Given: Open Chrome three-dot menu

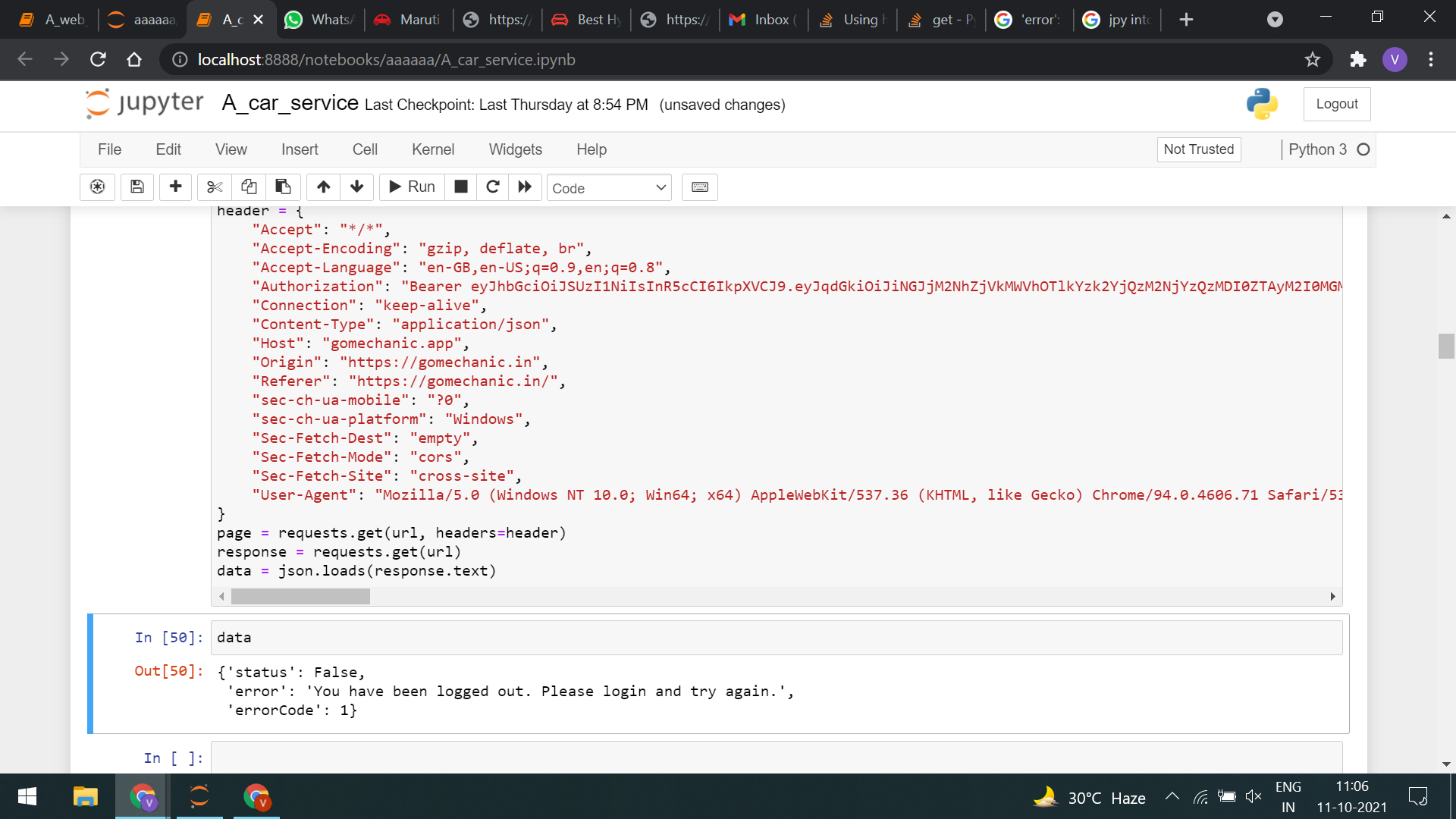Looking at the screenshot, I should coord(1431,59).
